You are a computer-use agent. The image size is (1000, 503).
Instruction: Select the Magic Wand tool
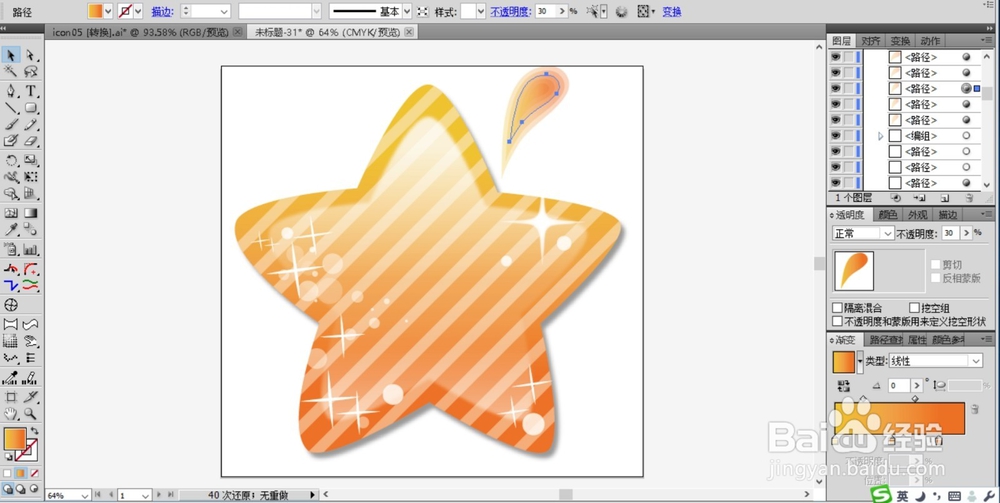point(11,71)
